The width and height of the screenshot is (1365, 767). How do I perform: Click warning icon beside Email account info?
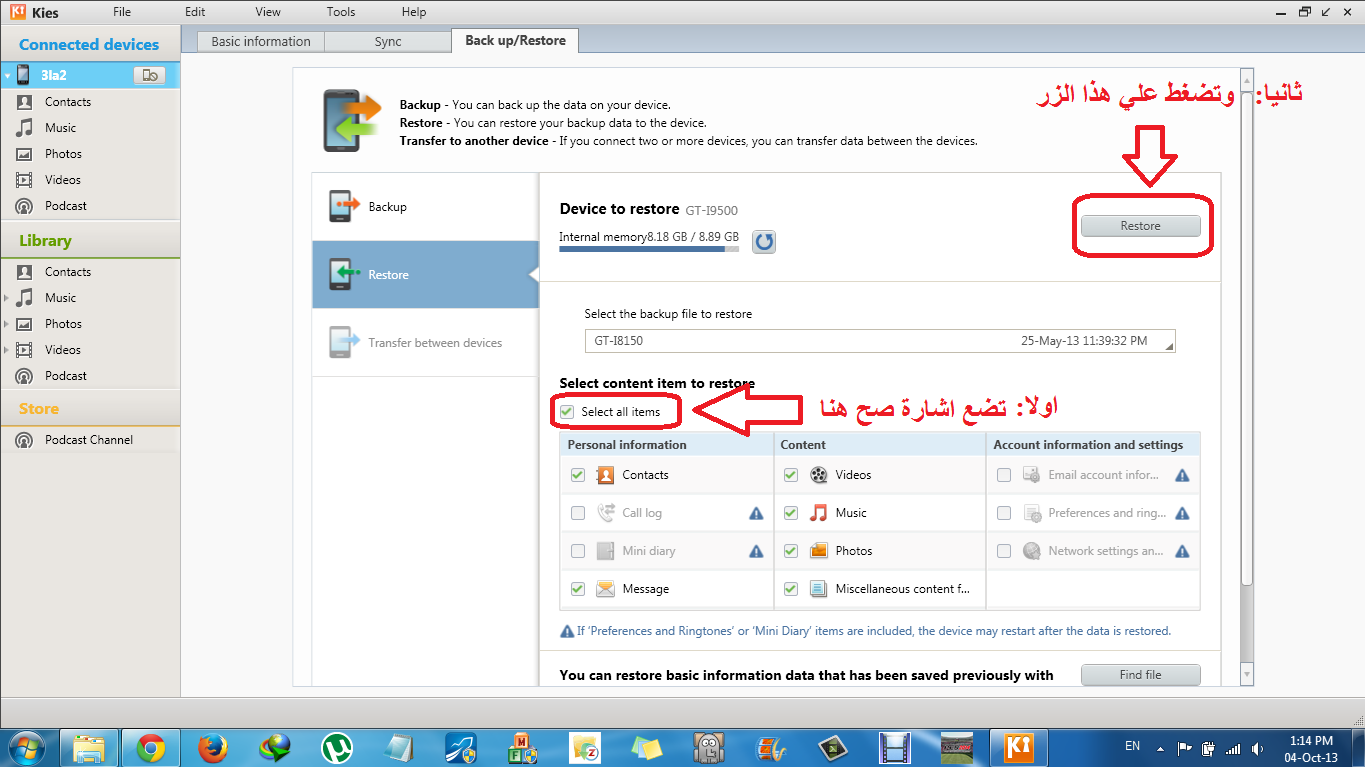click(x=1182, y=475)
